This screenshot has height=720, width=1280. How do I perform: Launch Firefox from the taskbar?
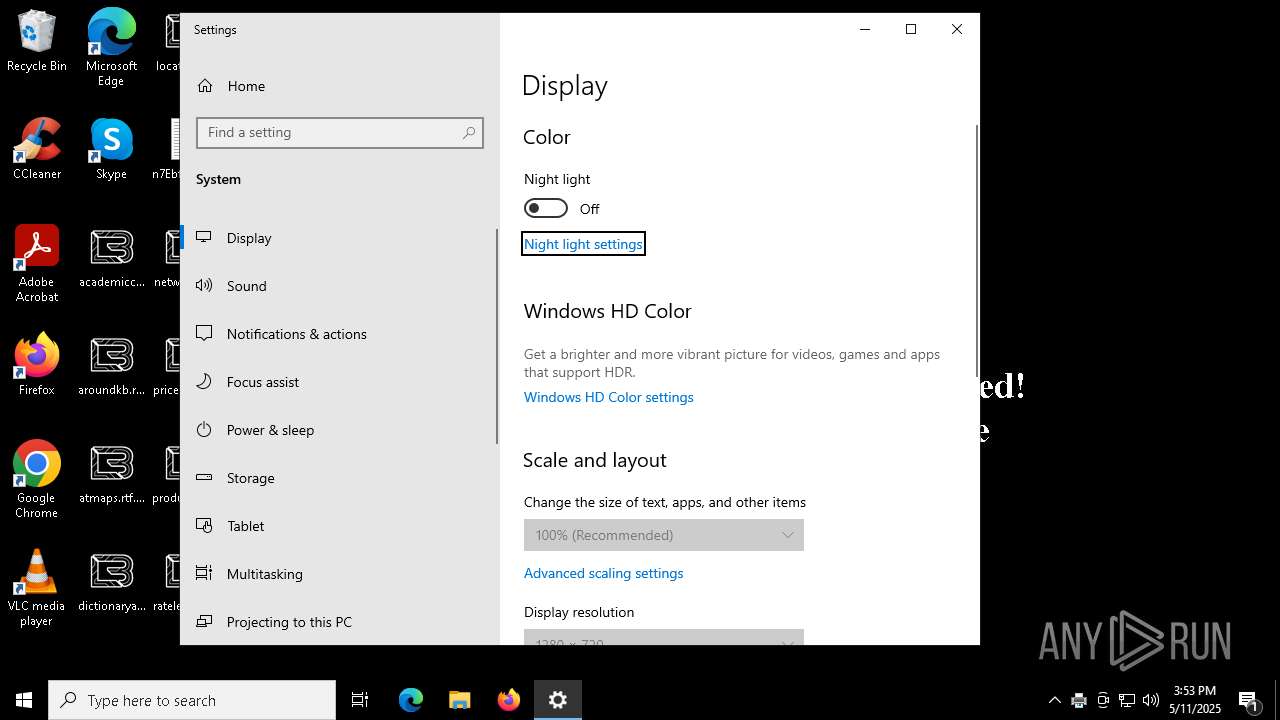tap(509, 700)
